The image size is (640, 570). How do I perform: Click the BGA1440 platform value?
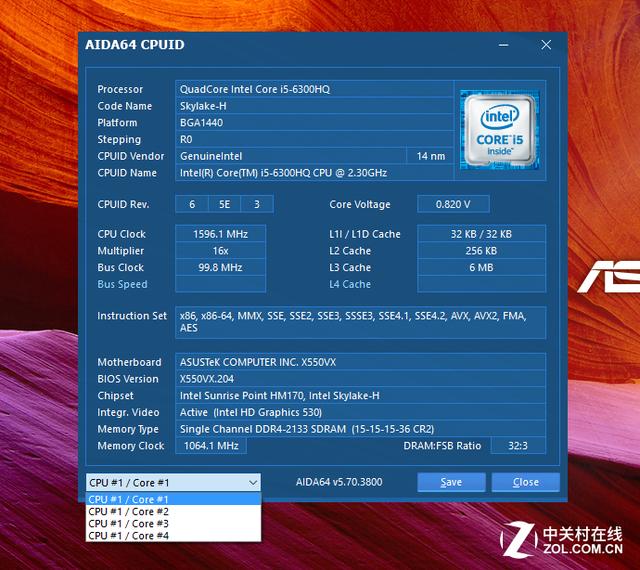314,122
